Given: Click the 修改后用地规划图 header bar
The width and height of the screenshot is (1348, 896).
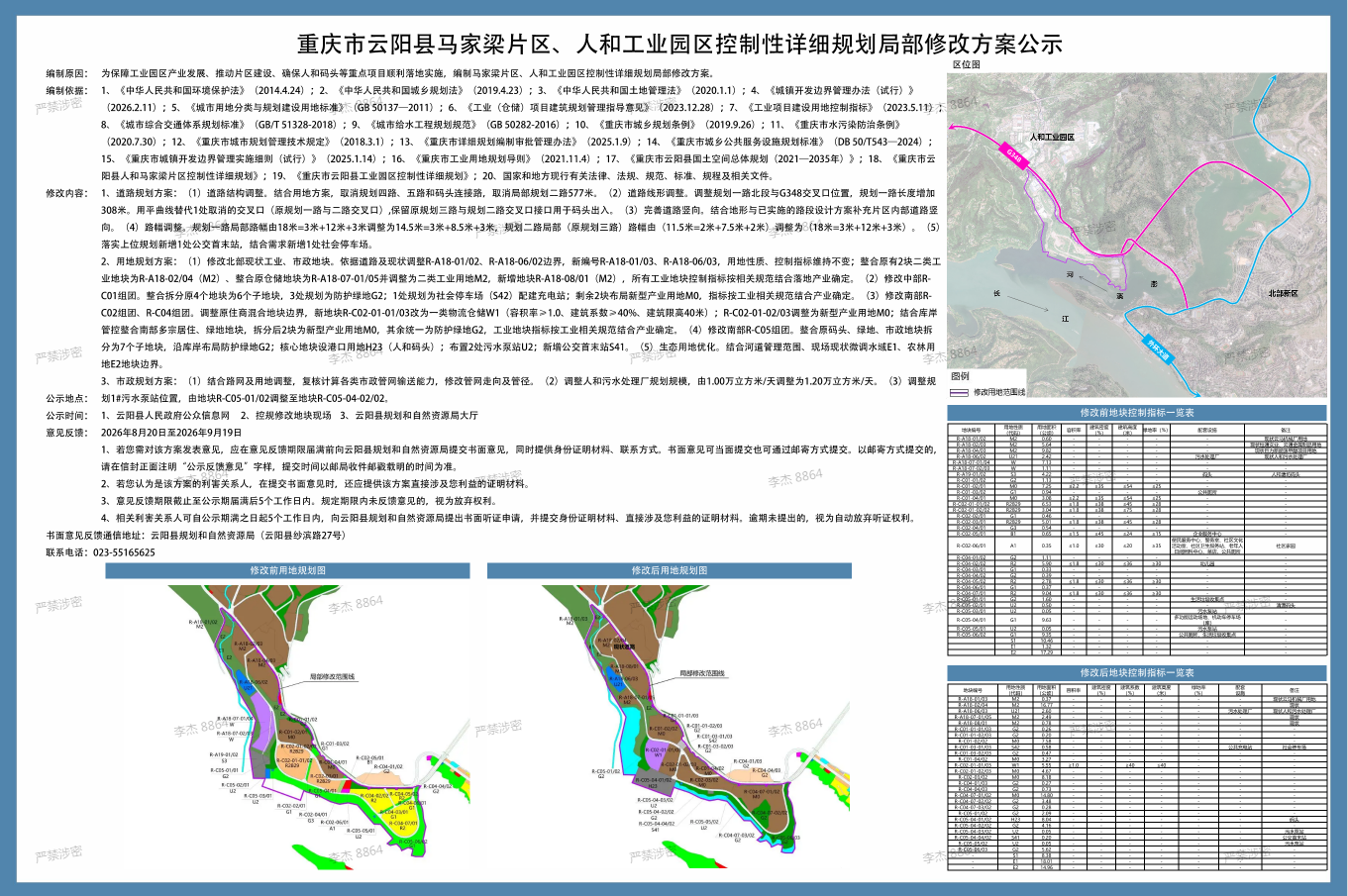Looking at the screenshot, I should [x=670, y=570].
